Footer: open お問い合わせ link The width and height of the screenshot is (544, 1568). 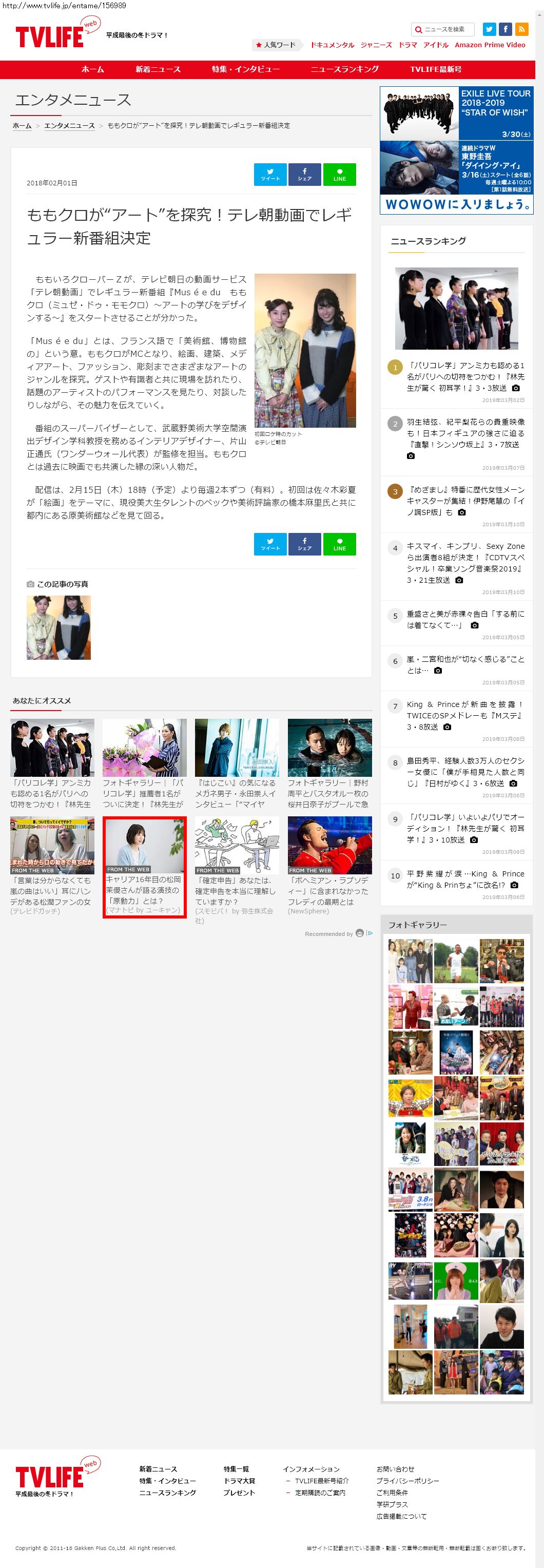[x=395, y=1469]
